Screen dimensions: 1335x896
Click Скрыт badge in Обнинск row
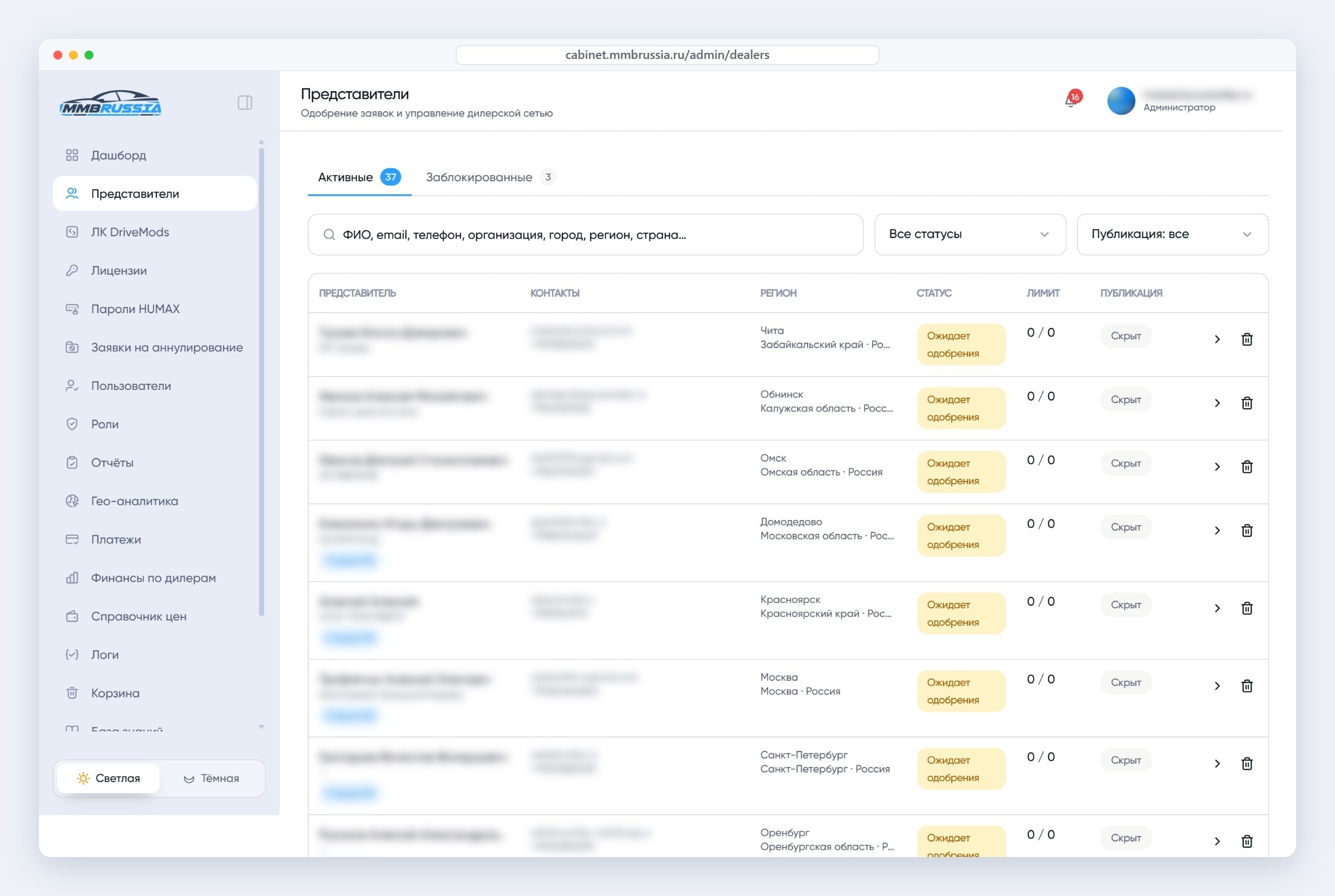click(x=1126, y=399)
